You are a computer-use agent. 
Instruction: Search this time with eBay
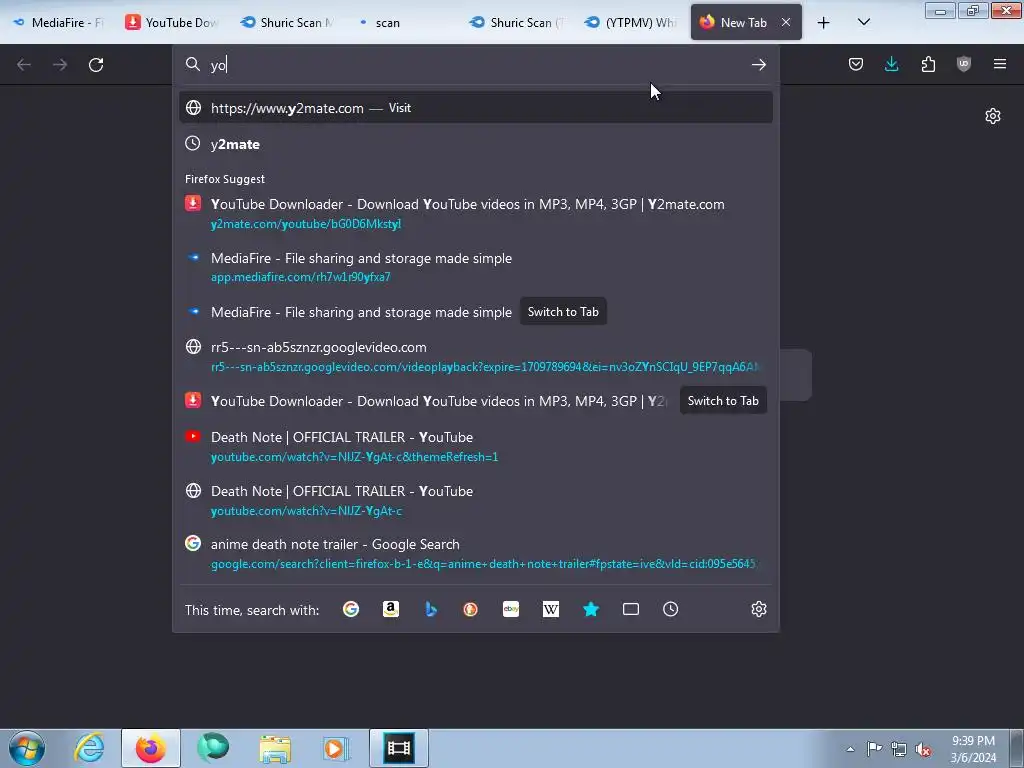tap(511, 609)
